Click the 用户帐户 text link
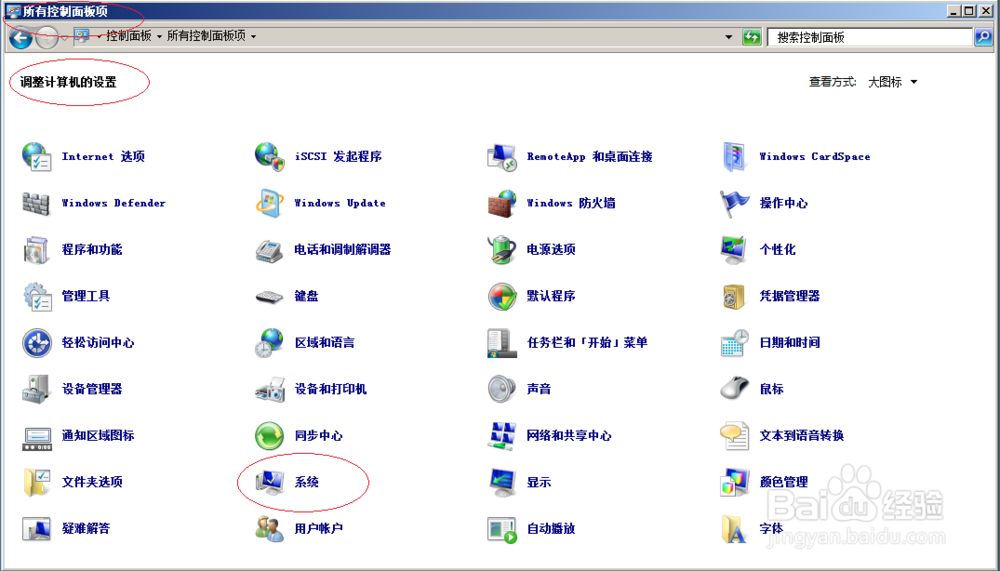1000x571 pixels. click(319, 528)
